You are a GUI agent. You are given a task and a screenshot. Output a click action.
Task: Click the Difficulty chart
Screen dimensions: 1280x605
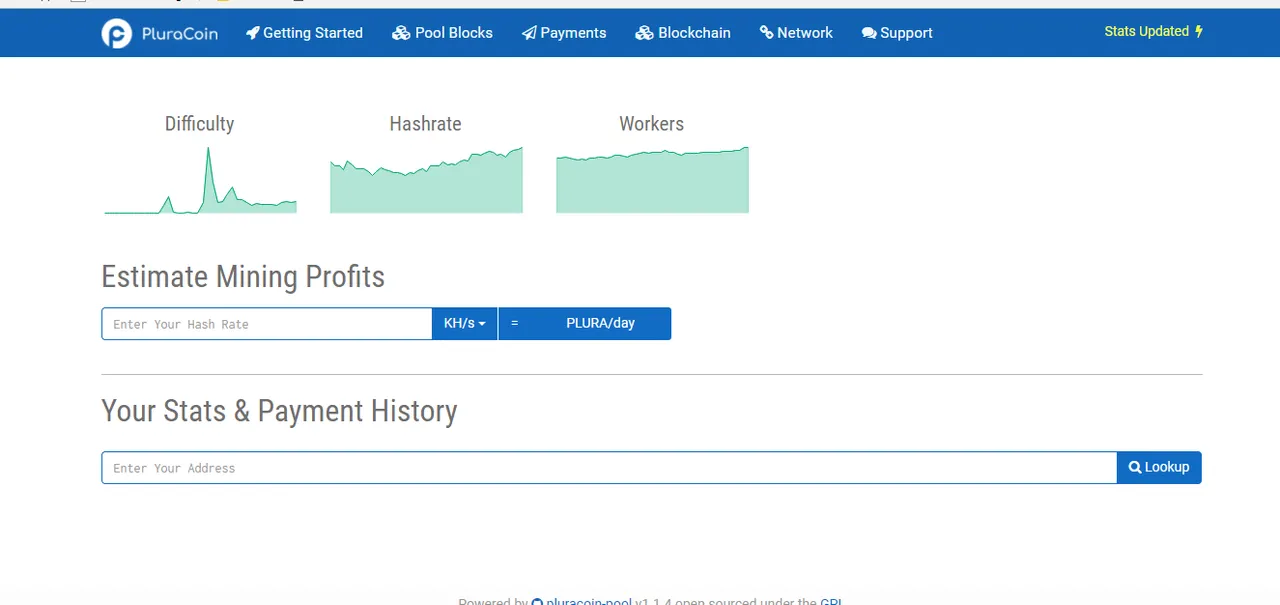click(200, 180)
